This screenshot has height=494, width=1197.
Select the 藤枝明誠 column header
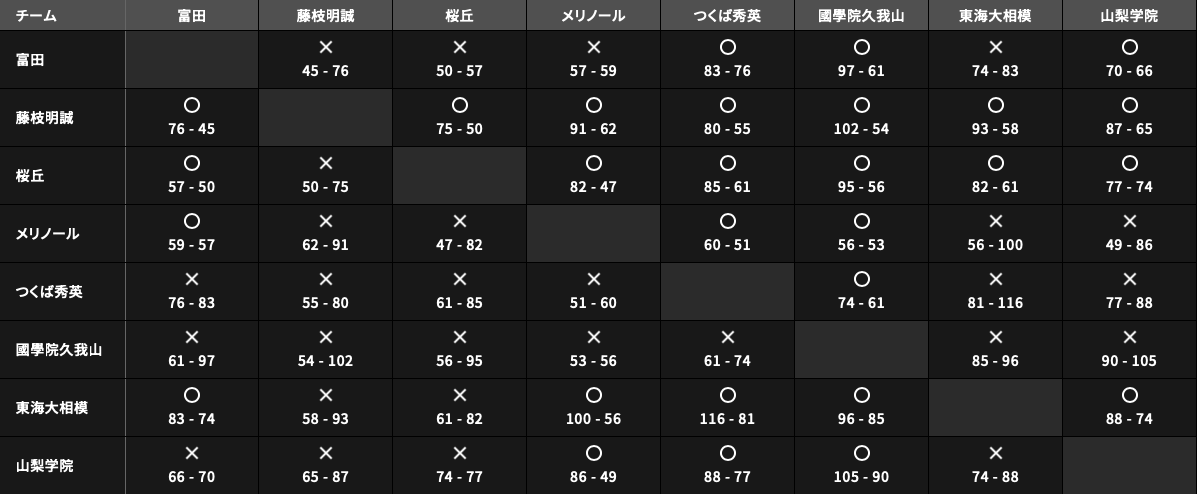pos(325,16)
